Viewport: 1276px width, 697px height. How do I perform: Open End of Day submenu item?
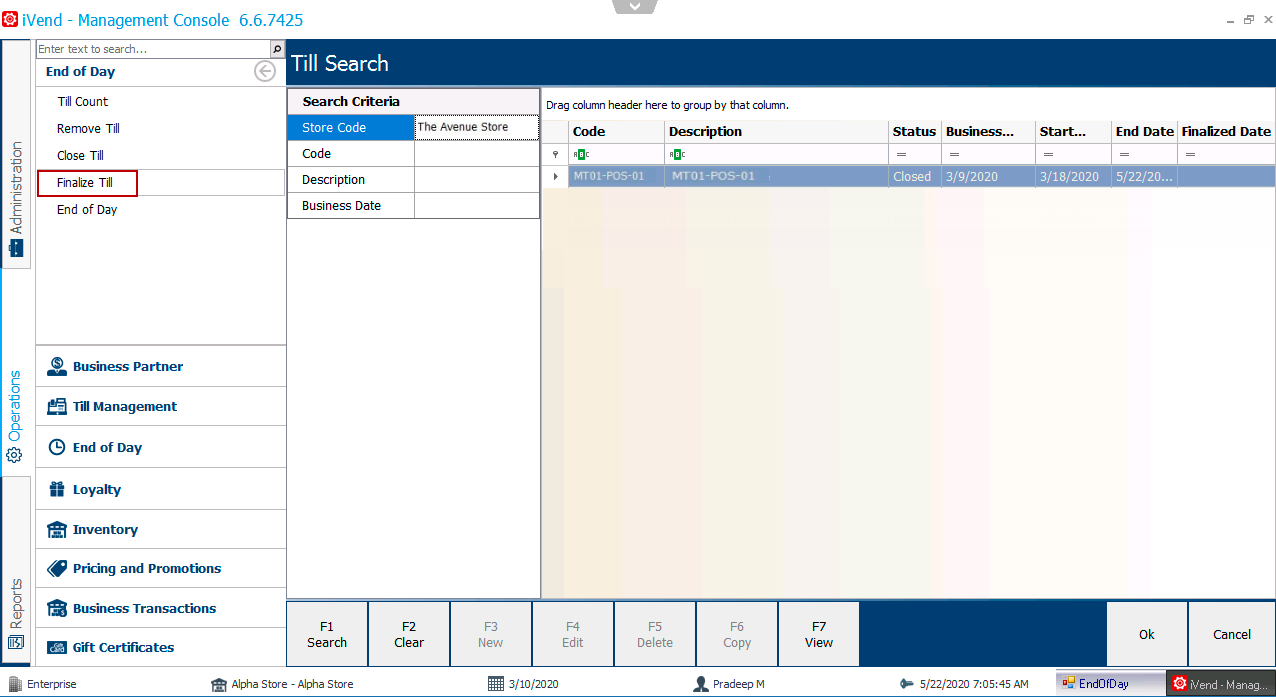click(x=87, y=210)
